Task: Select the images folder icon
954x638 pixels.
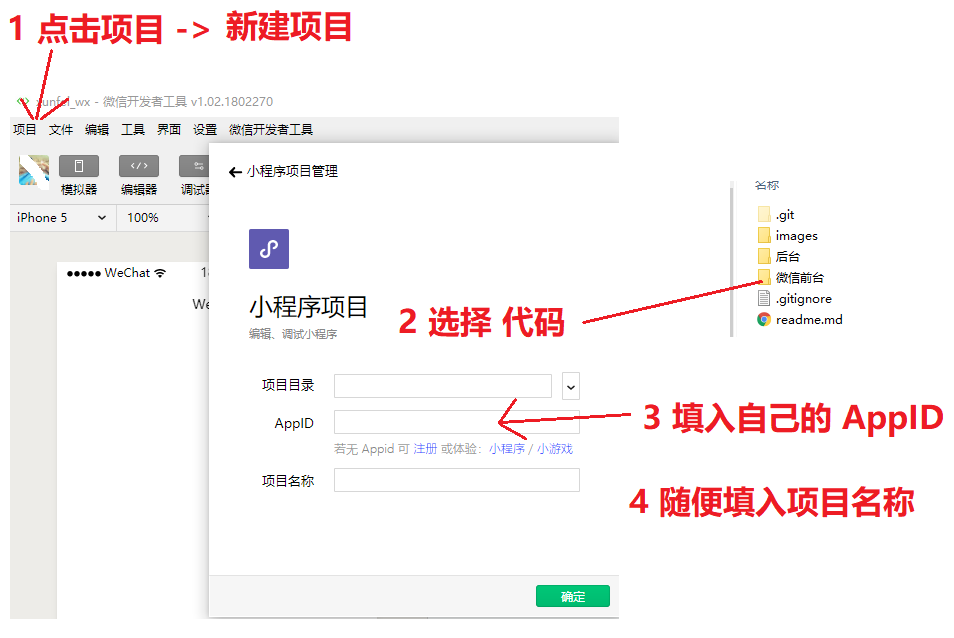Action: (x=764, y=235)
